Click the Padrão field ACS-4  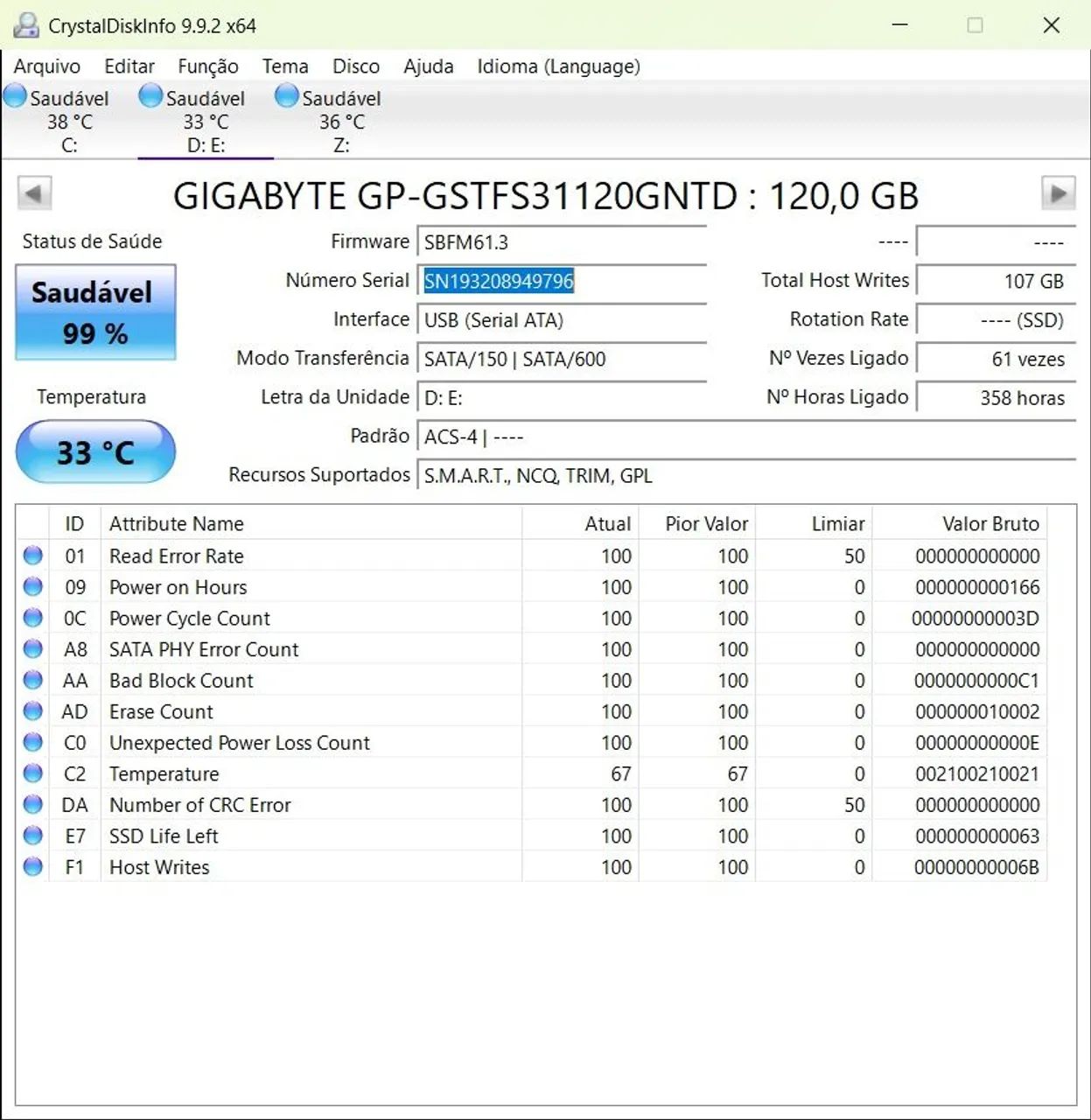point(746,437)
